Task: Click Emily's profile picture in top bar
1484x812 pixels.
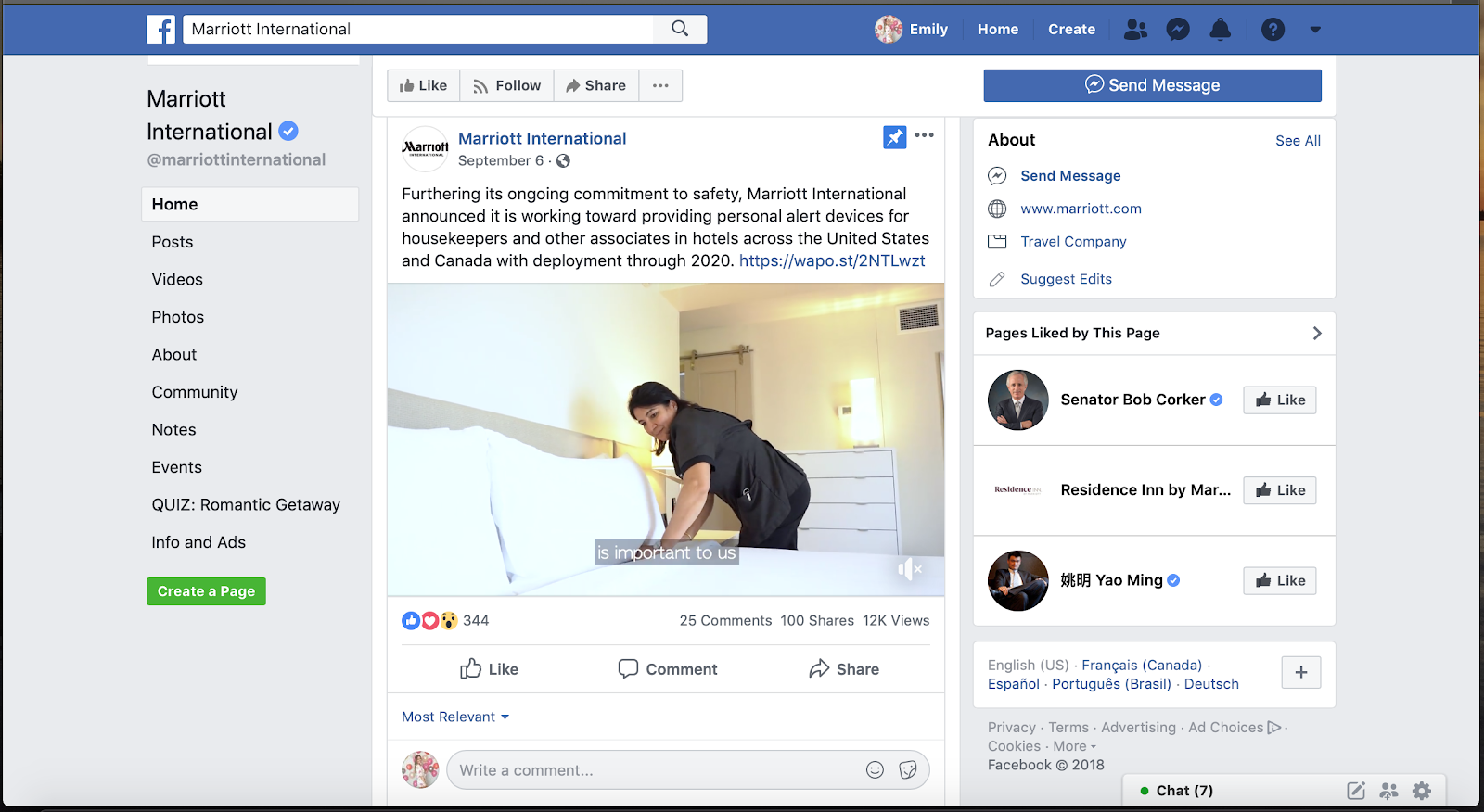Action: pyautogui.click(x=889, y=30)
